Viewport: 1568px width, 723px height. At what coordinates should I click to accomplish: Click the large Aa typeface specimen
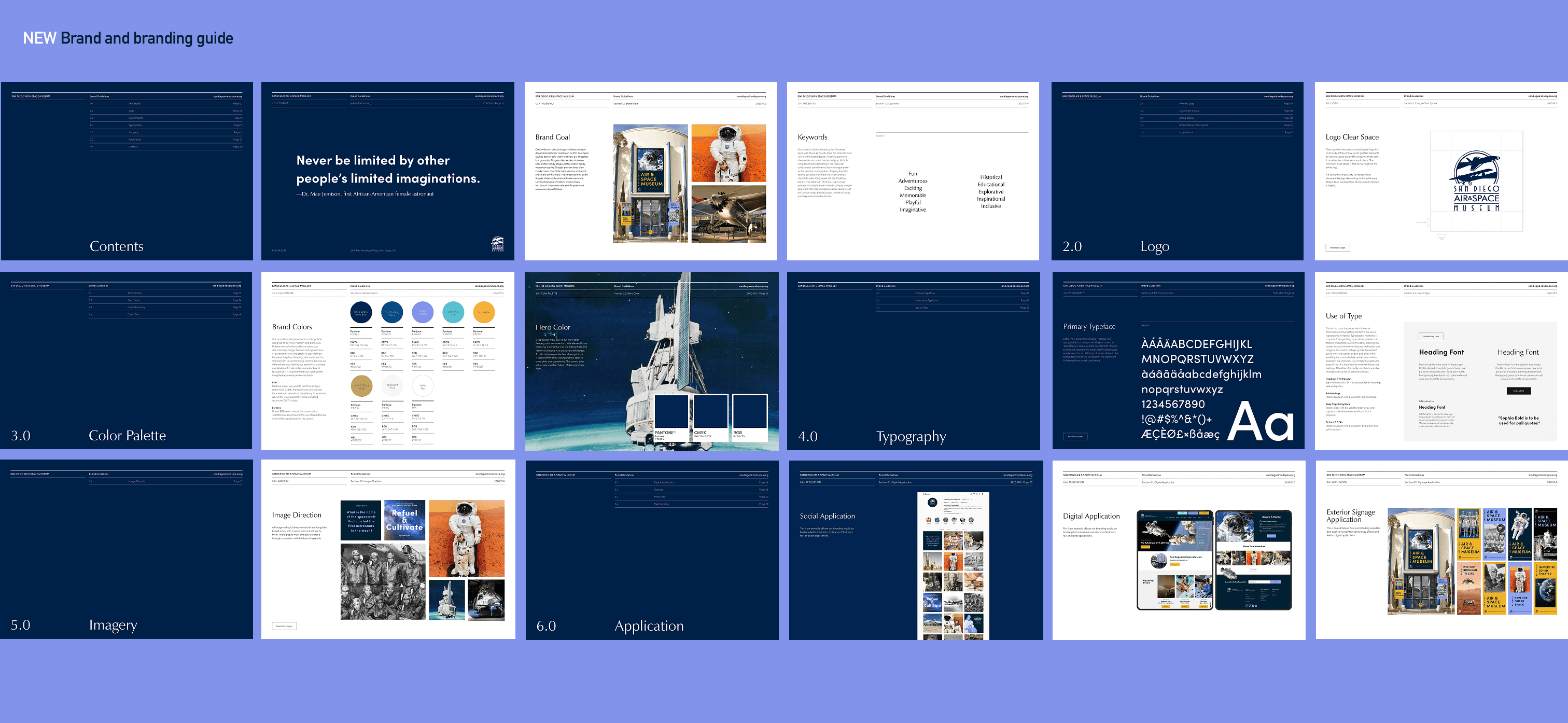1260,422
